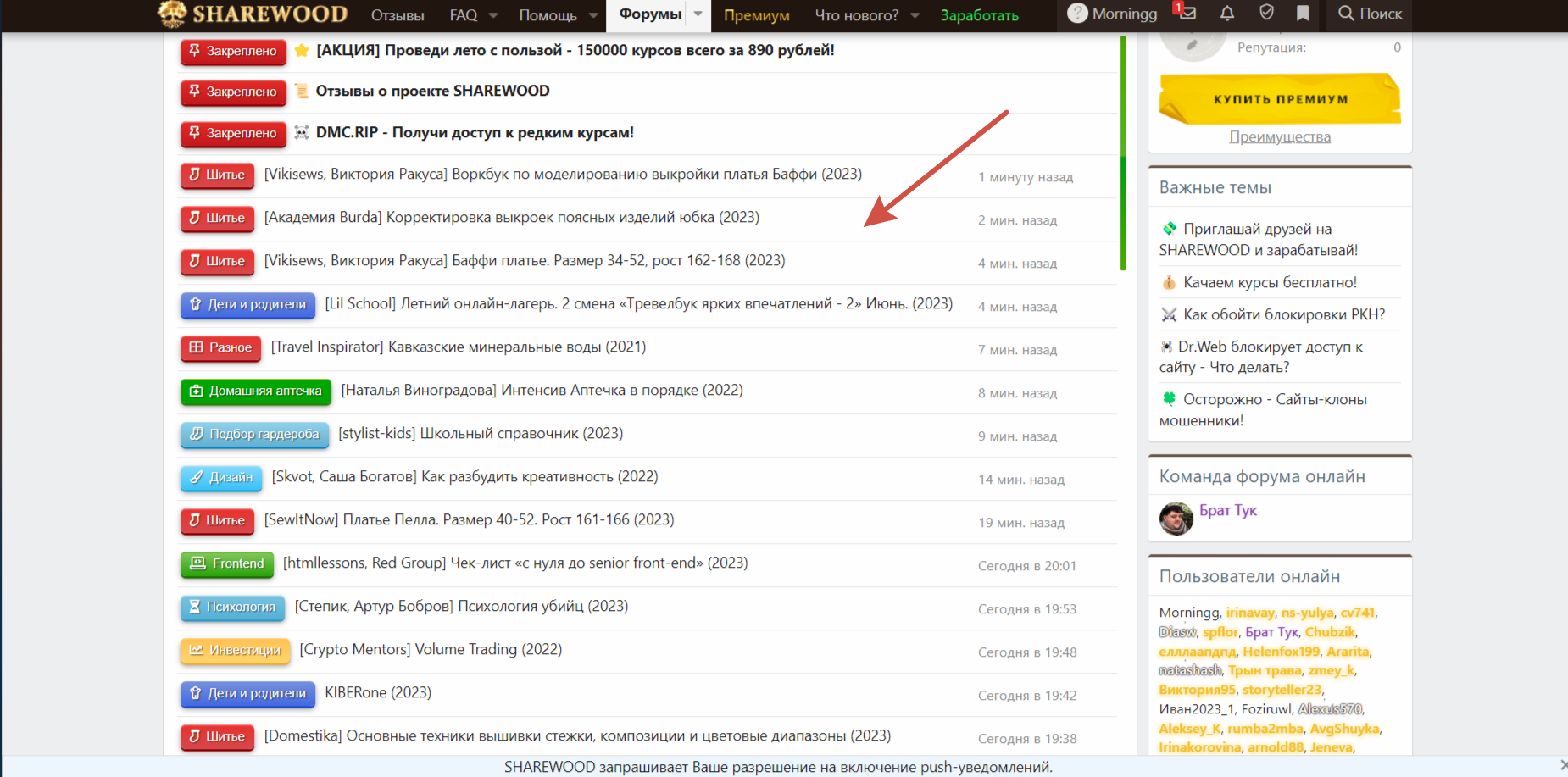Click the Разное category tag
This screenshot has width=1568, height=777.
(x=220, y=347)
